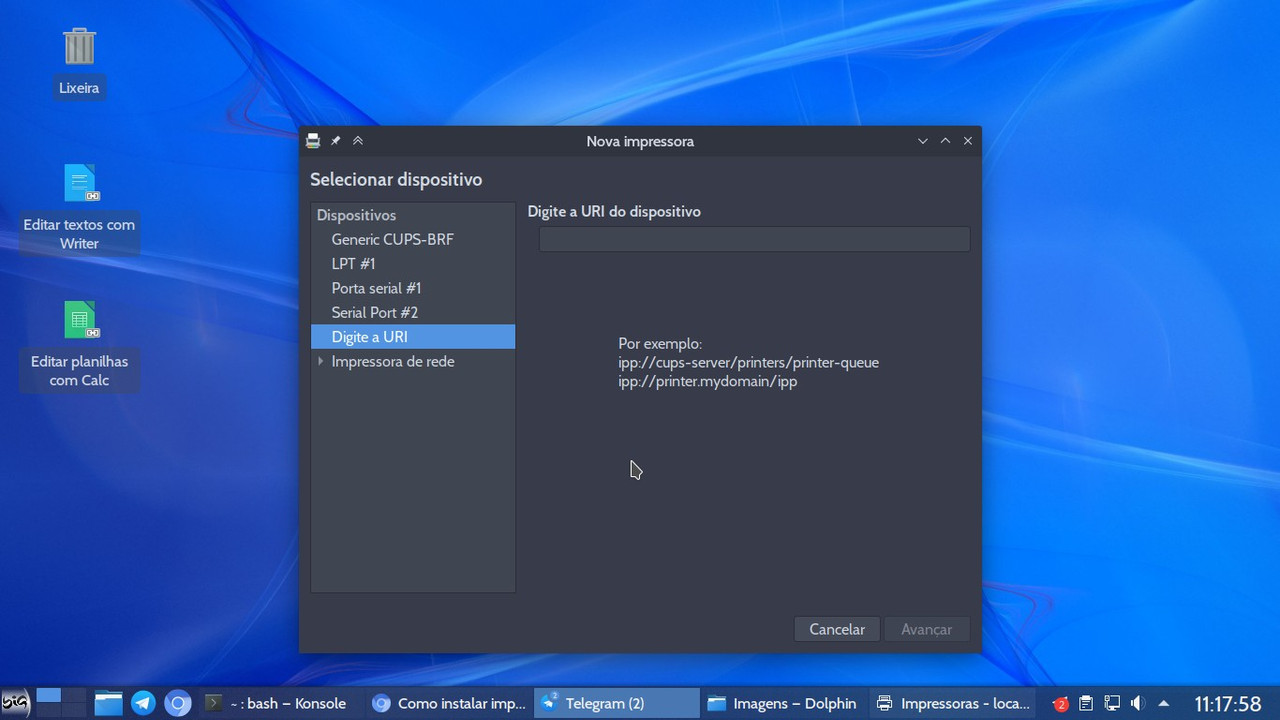
Task: Expand the Impressora de rede tree node
Action: point(320,361)
